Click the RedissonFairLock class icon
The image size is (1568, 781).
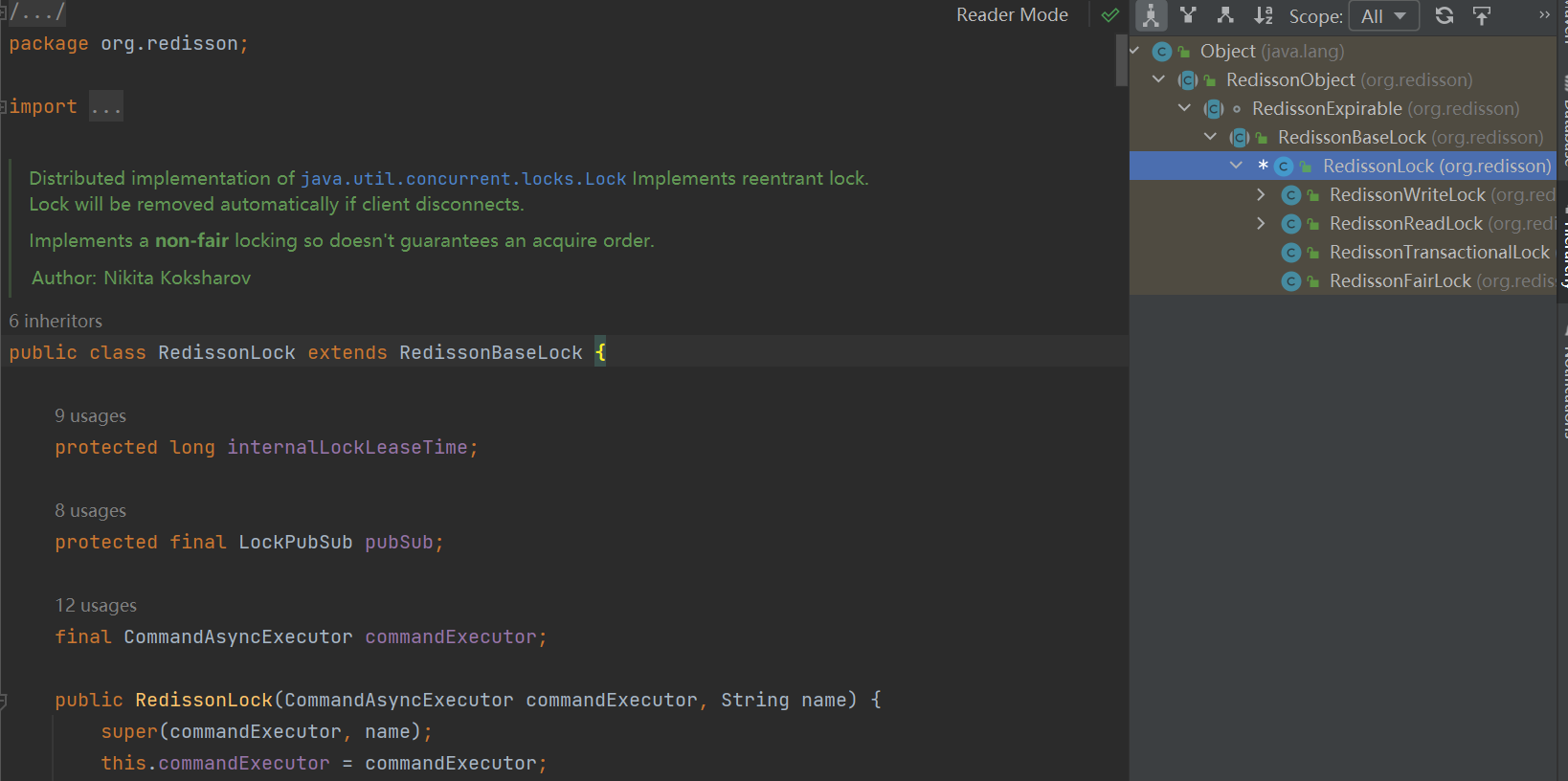[x=1291, y=281]
